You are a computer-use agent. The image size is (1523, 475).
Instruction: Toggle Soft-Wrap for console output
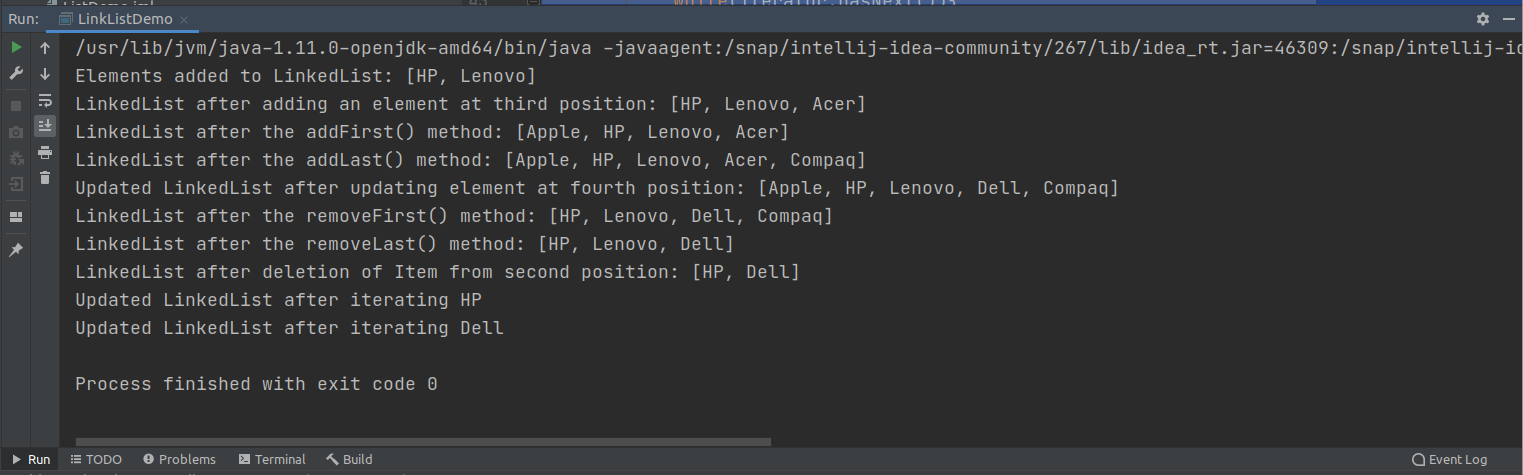(x=45, y=100)
